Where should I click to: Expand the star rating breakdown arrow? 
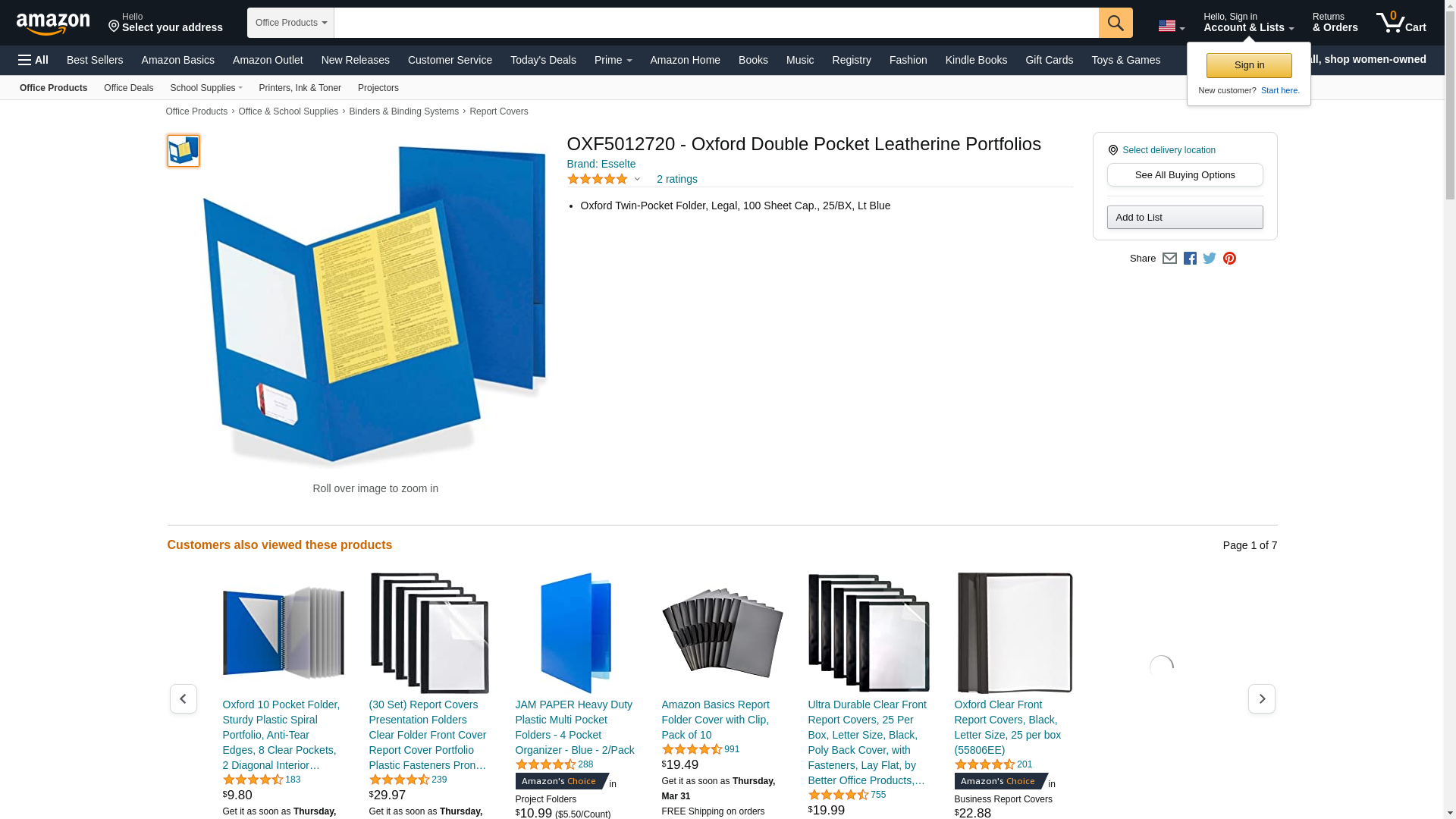pyautogui.click(x=637, y=180)
